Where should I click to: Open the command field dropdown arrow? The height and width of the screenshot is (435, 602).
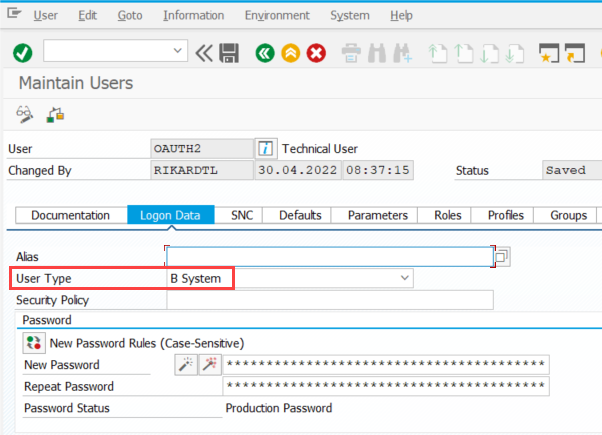177,50
